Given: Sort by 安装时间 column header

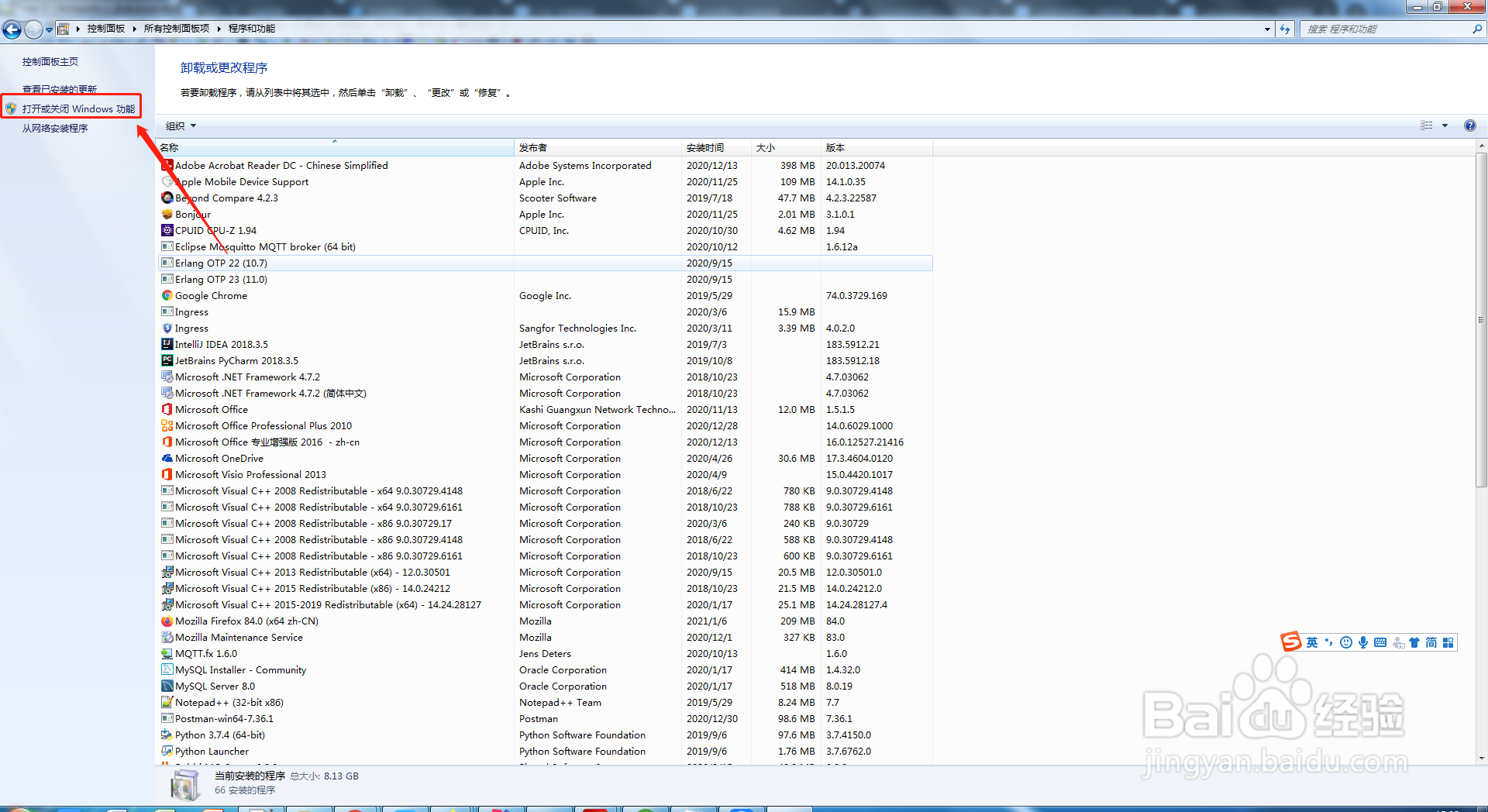Looking at the screenshot, I should [x=716, y=147].
